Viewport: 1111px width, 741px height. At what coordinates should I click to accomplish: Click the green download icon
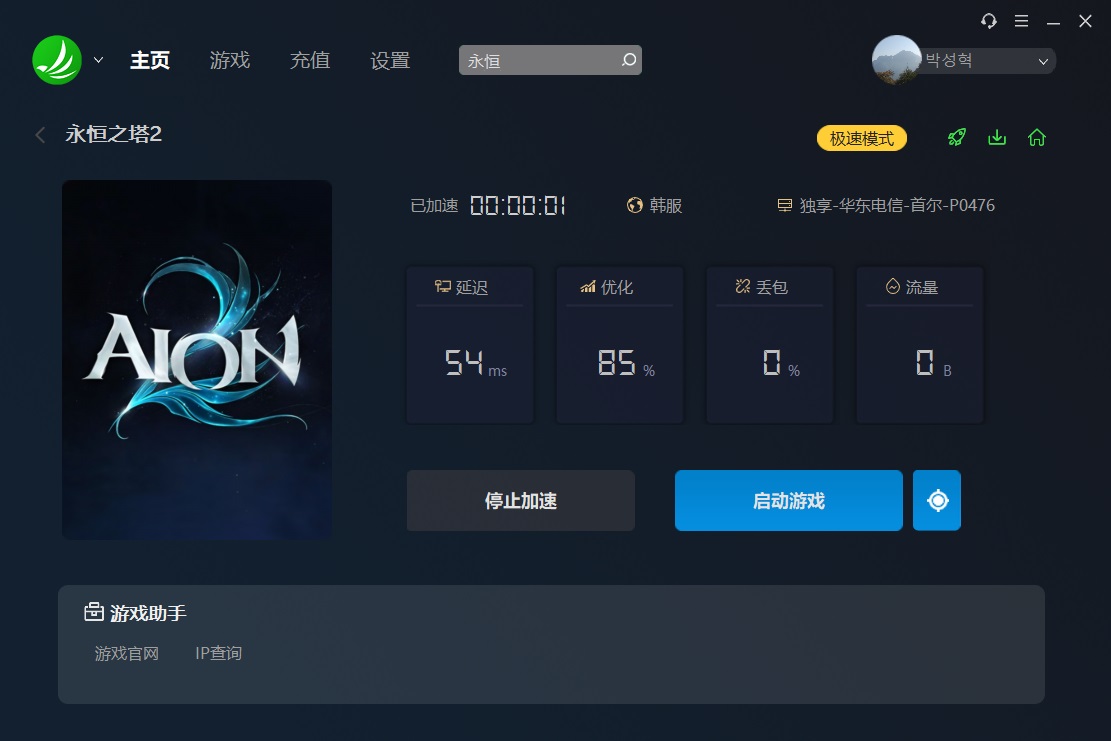pyautogui.click(x=997, y=137)
